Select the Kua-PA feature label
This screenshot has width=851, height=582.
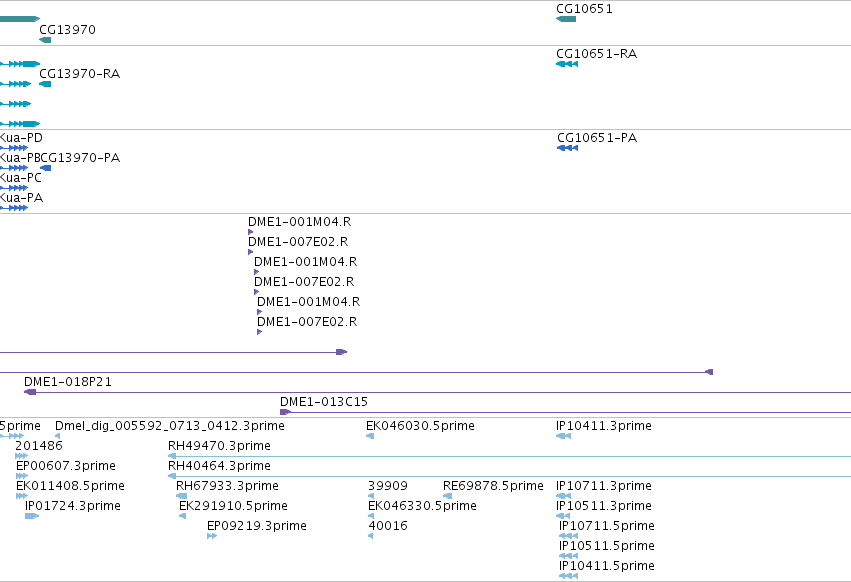[21, 198]
